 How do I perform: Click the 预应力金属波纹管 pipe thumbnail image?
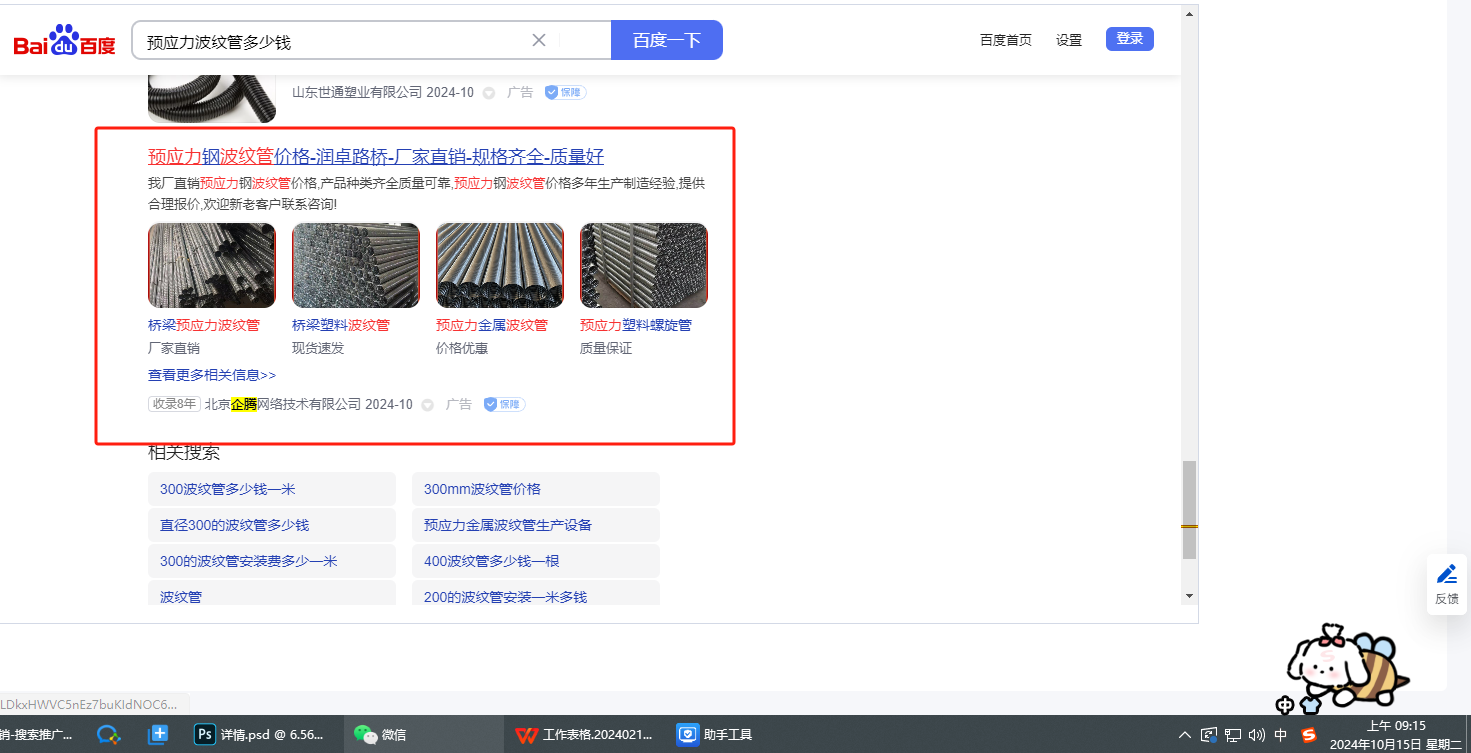[x=499, y=265]
